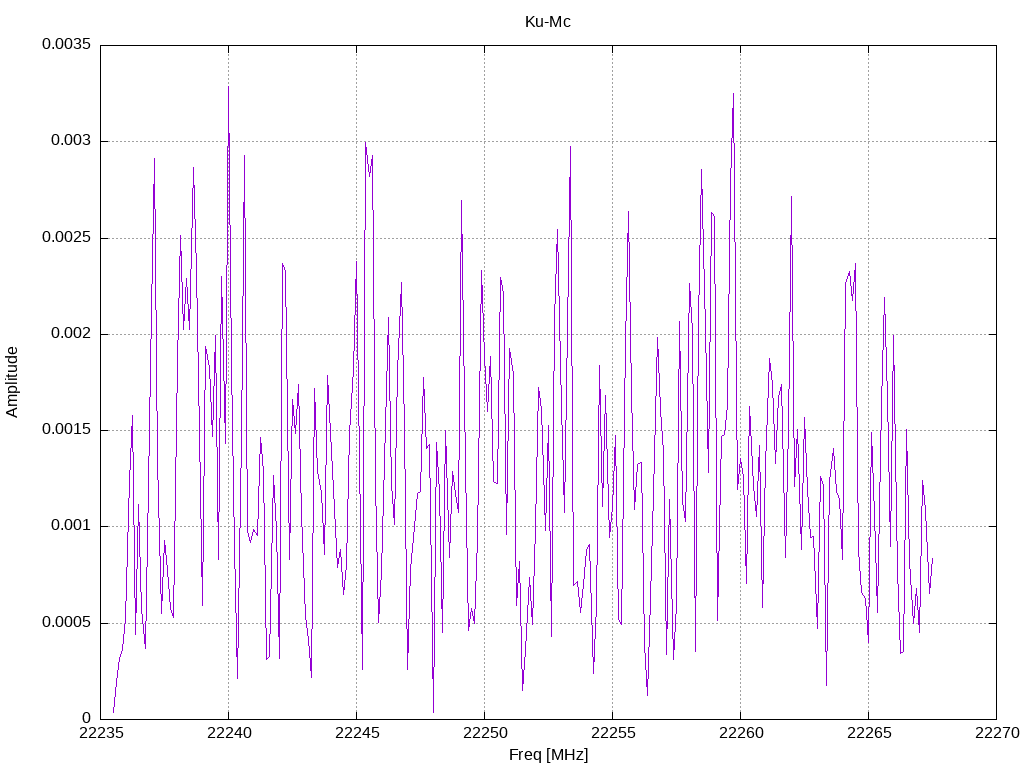Click the x-axis tick label 22260
The height and width of the screenshot is (768, 1024).
click(741, 733)
